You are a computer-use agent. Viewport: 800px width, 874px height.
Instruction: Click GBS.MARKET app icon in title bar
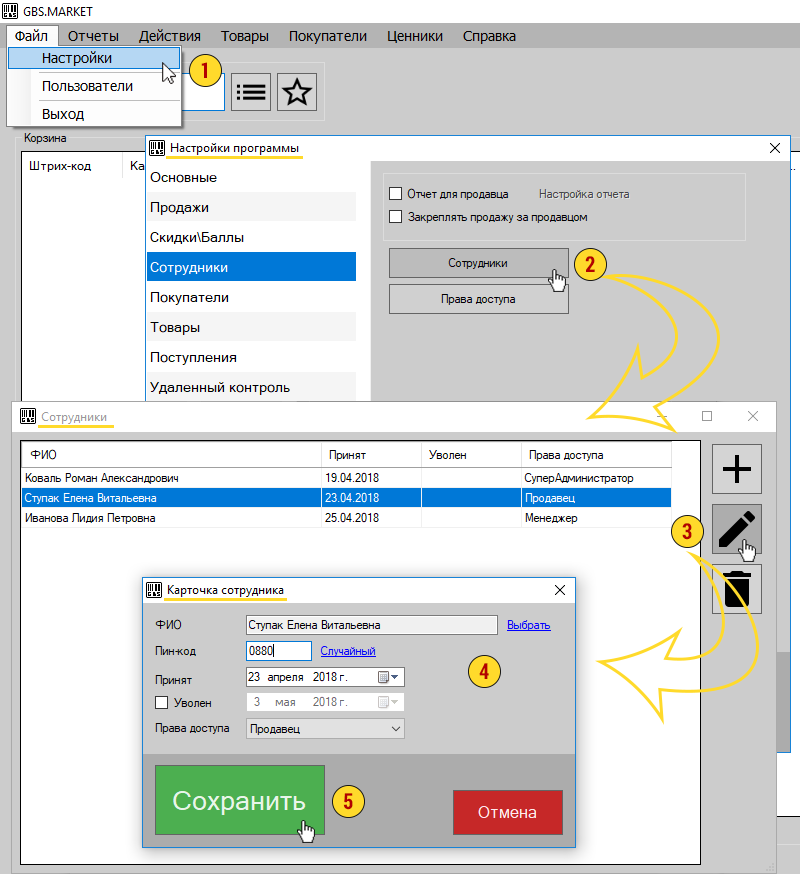10,11
